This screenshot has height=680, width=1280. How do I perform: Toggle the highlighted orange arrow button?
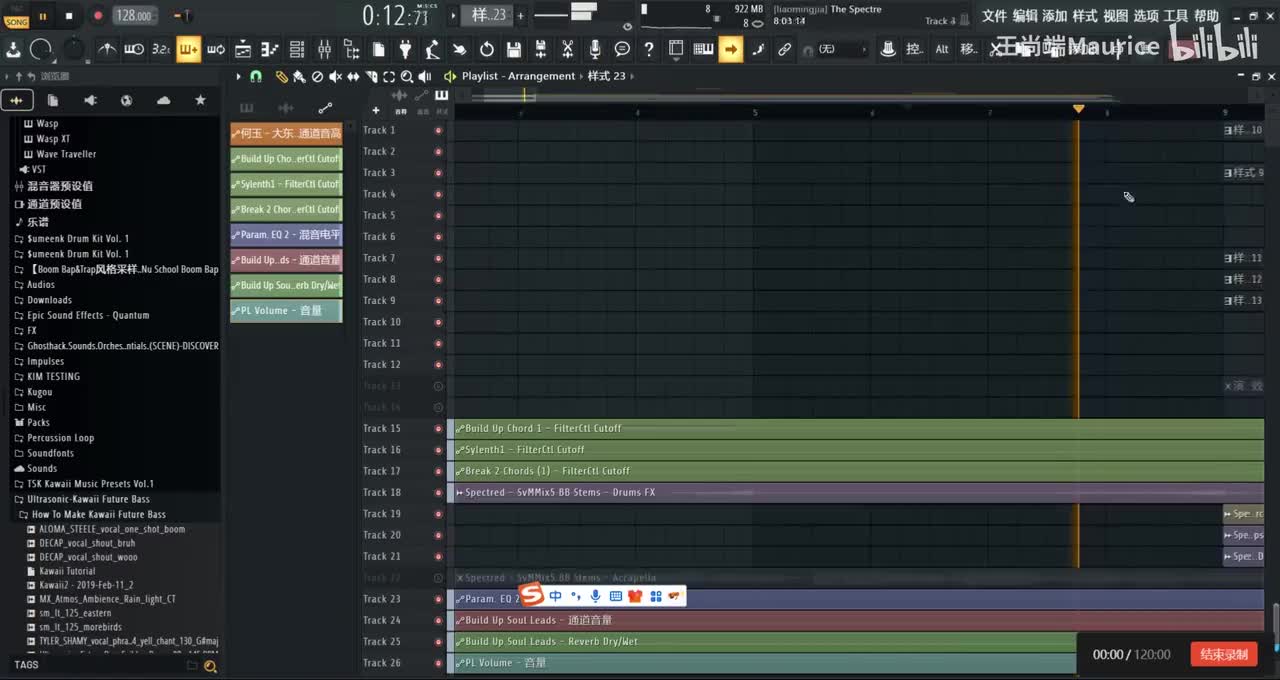731,49
